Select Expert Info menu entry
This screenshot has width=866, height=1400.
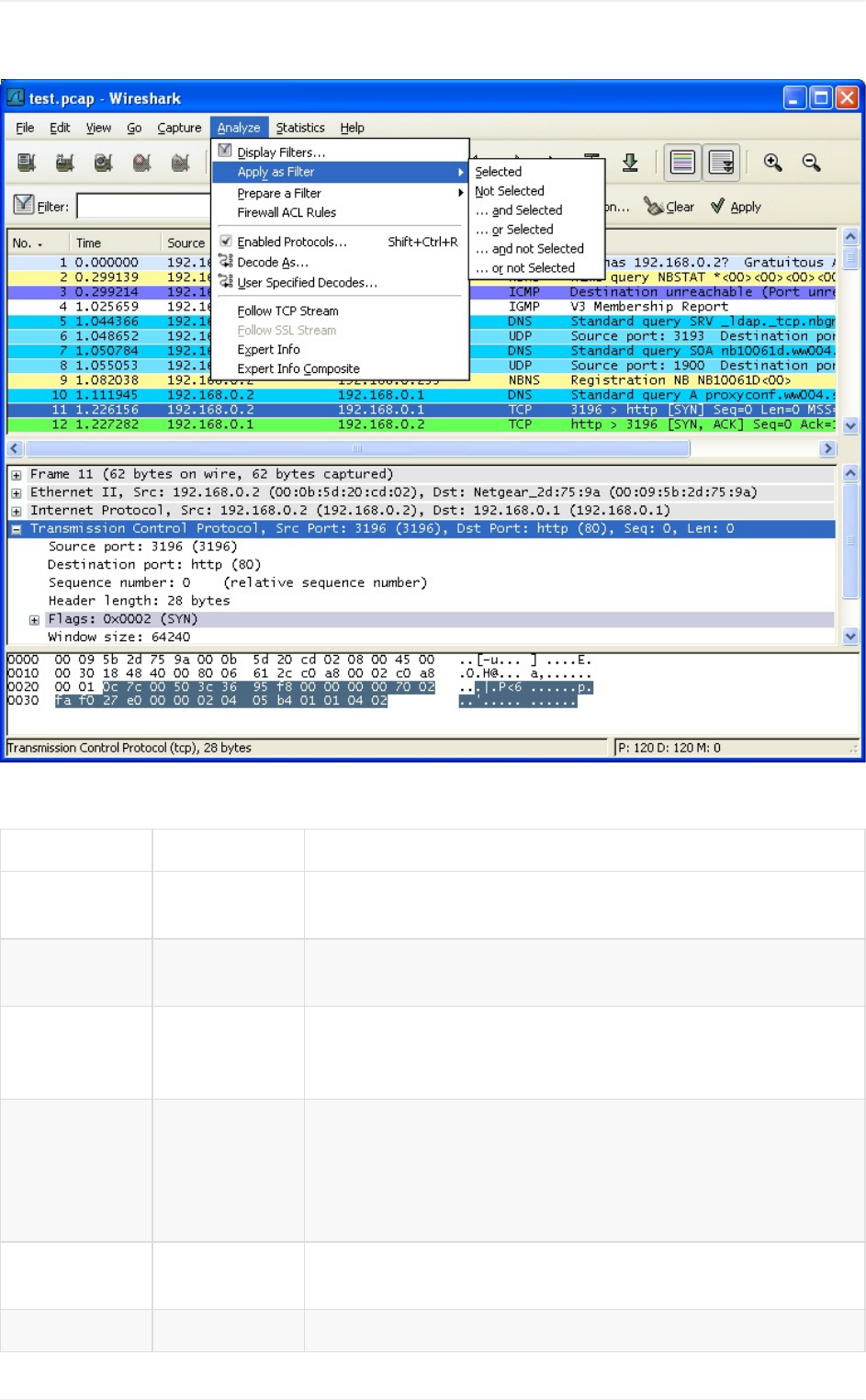pyautogui.click(x=340, y=349)
